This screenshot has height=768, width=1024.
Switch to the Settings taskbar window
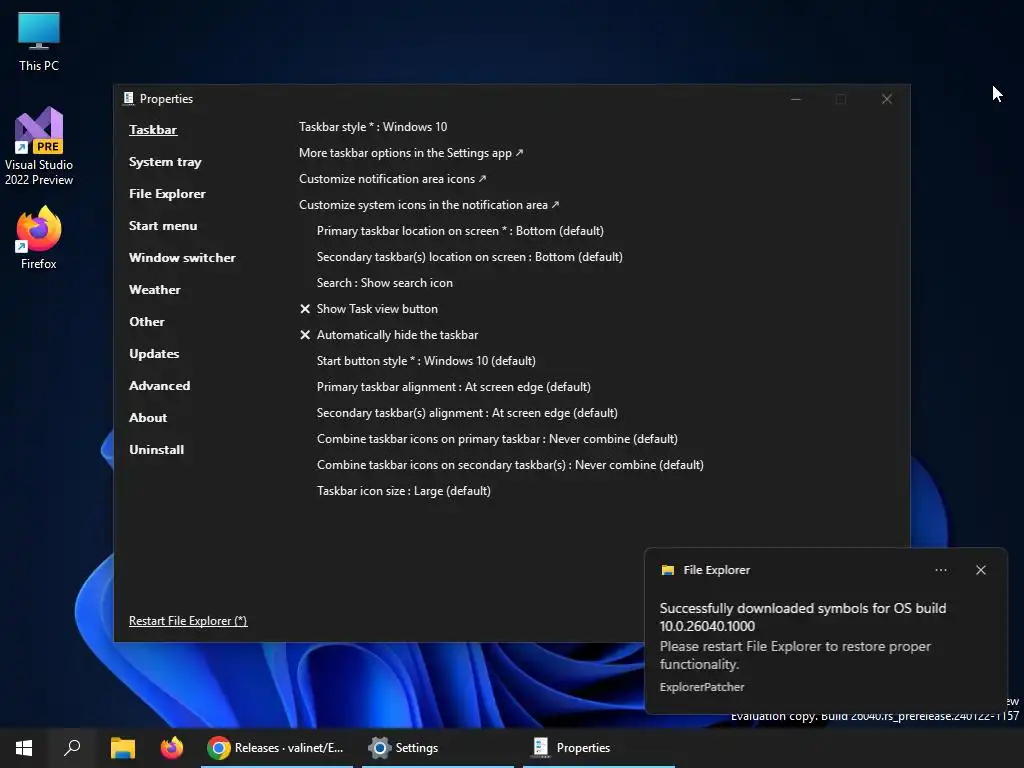438,748
